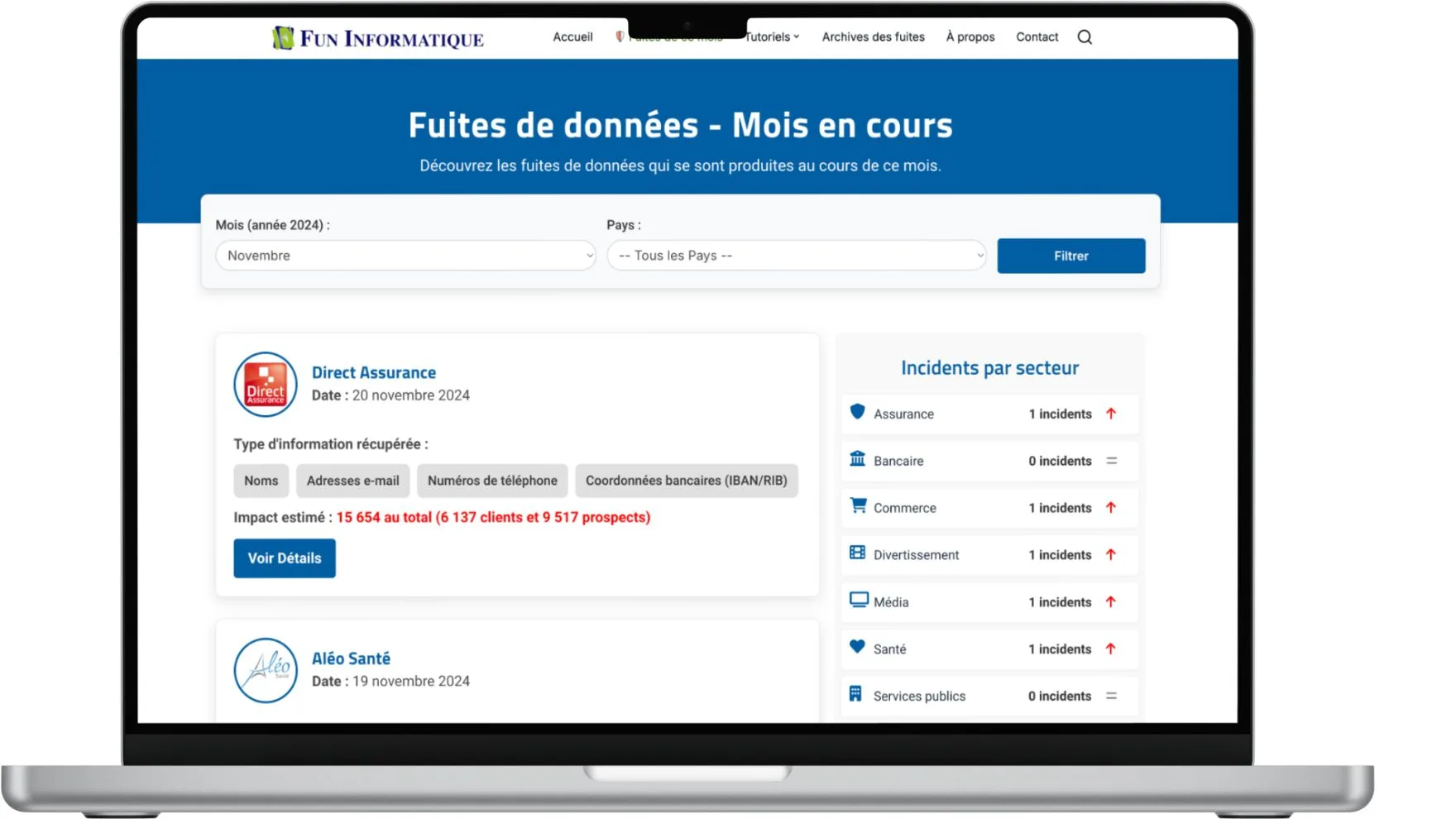Click the Média monitor icon
The height and width of the screenshot is (819, 1456).
point(859,600)
